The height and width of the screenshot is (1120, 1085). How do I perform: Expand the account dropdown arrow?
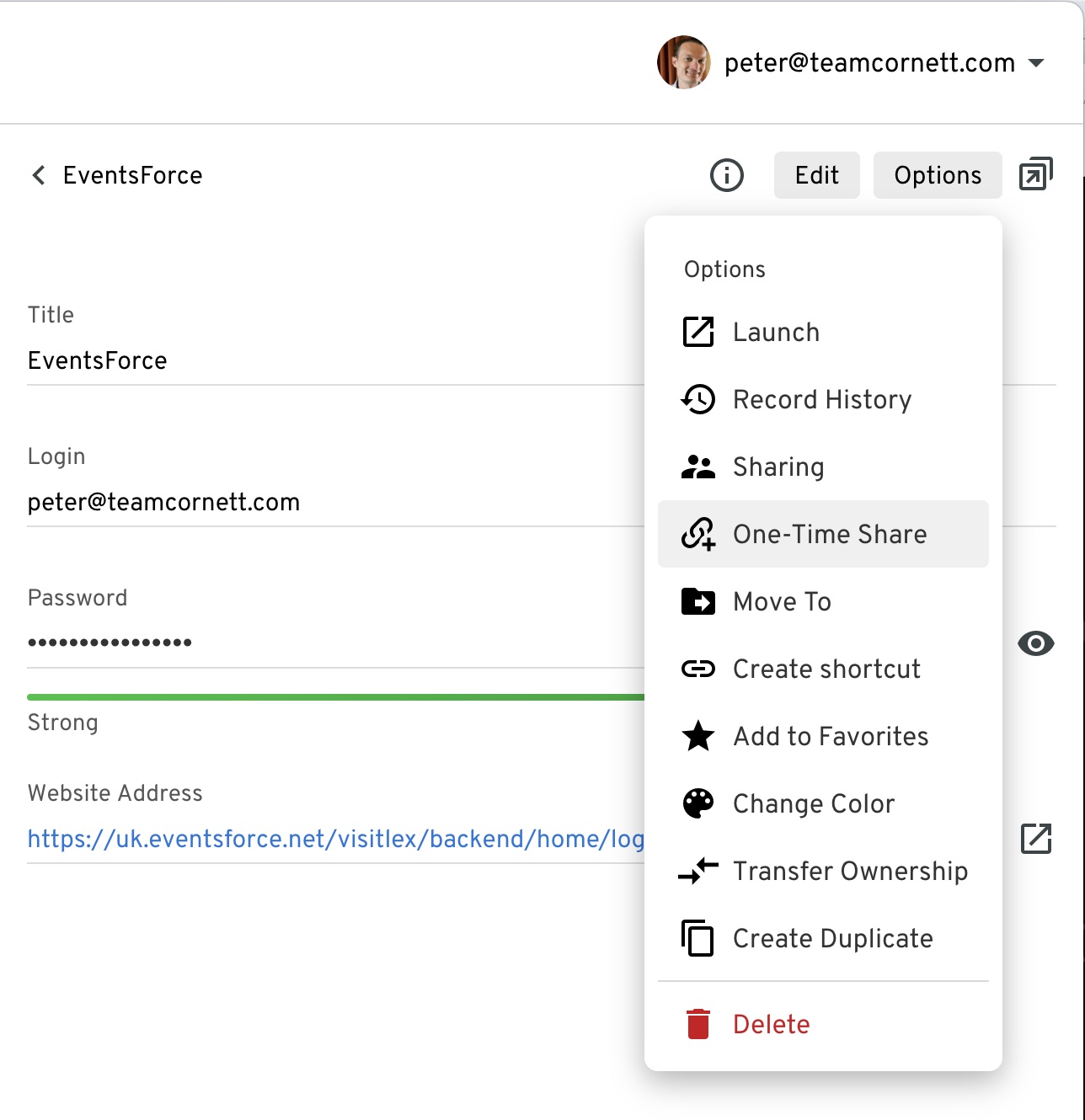coord(1037,63)
